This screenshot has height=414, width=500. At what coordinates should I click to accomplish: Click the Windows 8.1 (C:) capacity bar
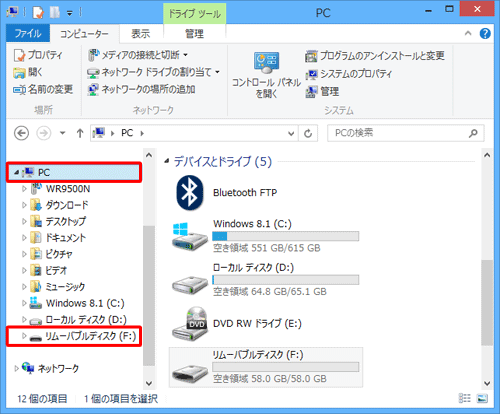[x=286, y=236]
